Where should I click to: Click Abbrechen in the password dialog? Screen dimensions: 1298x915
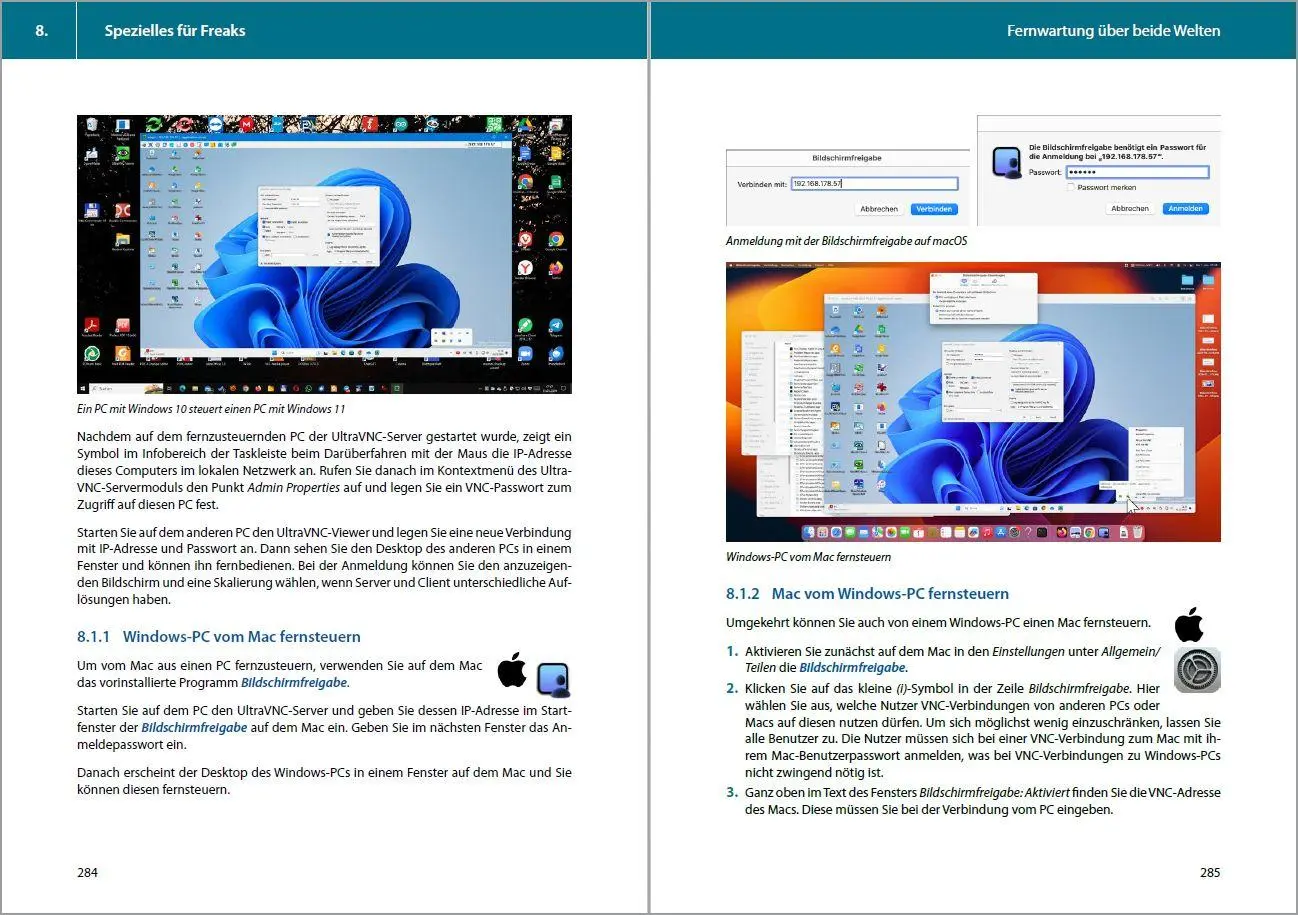(1130, 208)
